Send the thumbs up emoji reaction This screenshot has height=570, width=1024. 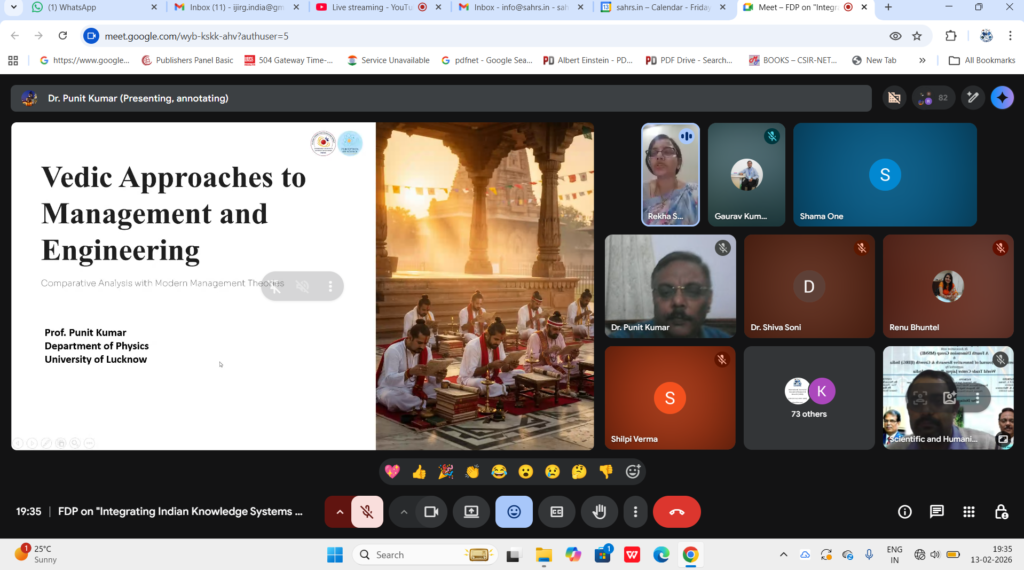[419, 472]
